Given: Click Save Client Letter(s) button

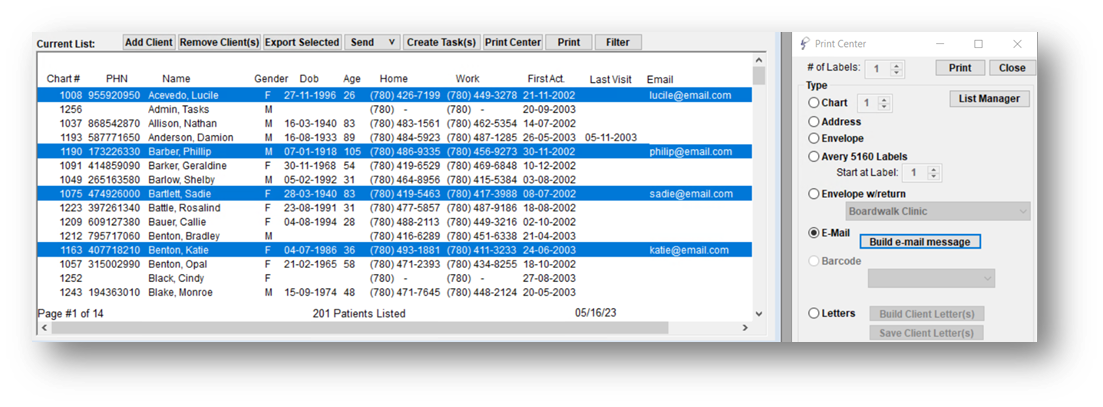Looking at the screenshot, I should [926, 333].
